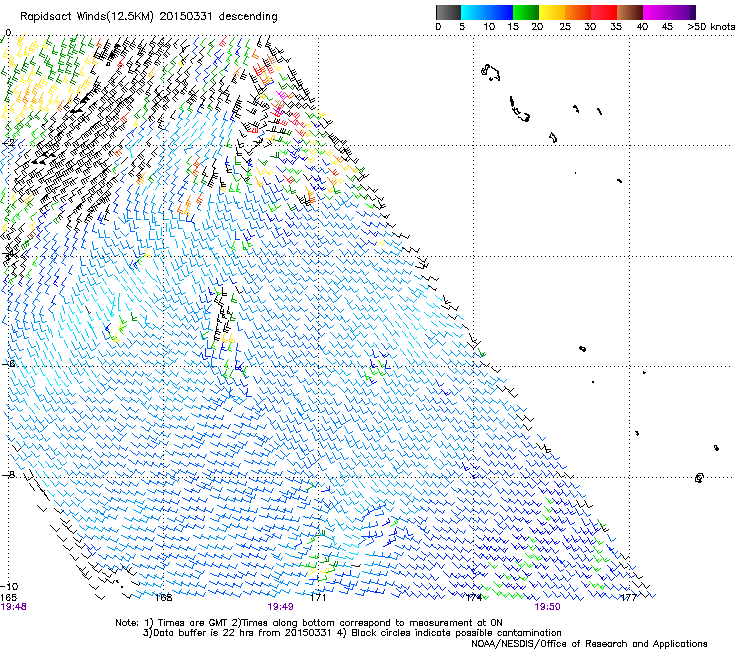Click the purple '19:50' time label
This screenshot has height=650, width=740.
pyautogui.click(x=547, y=607)
